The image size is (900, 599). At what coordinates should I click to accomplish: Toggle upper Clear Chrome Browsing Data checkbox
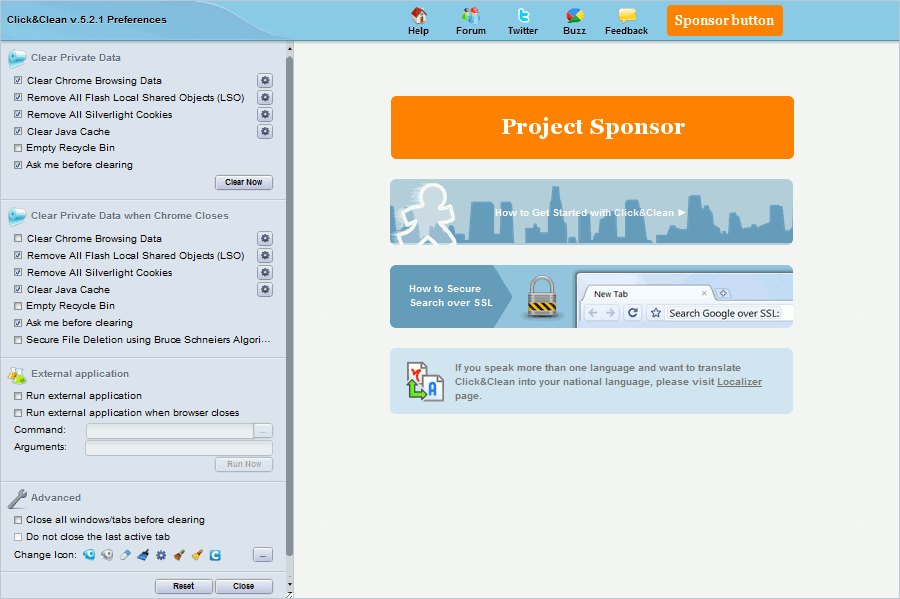coord(18,80)
